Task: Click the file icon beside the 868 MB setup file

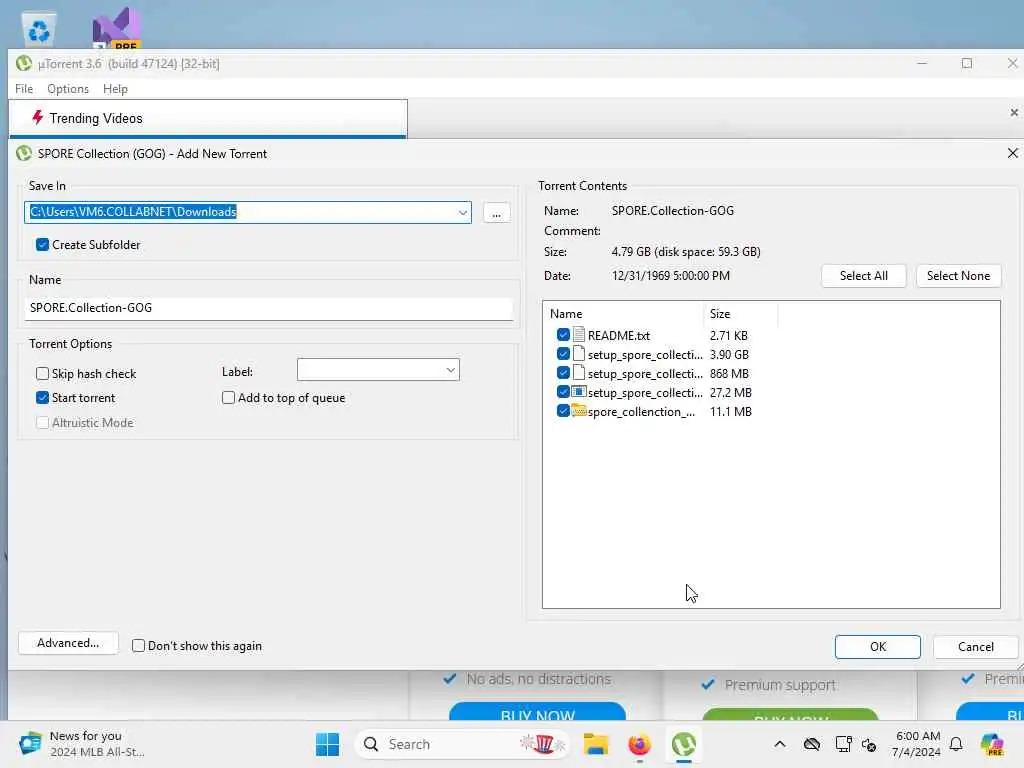Action: (579, 373)
